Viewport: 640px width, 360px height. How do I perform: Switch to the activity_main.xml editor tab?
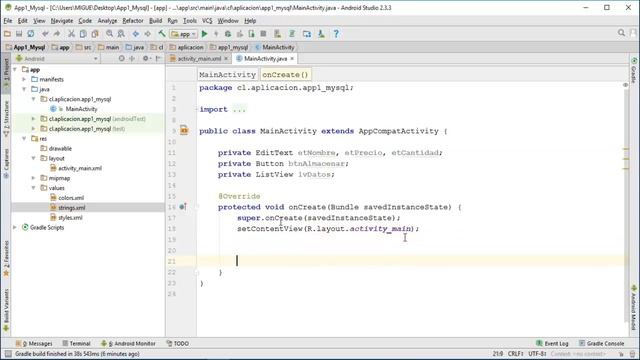(199, 59)
